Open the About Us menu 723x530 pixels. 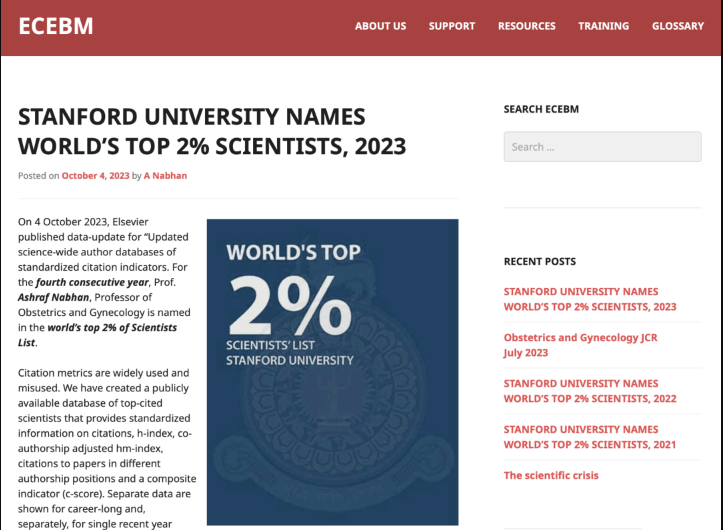(380, 26)
